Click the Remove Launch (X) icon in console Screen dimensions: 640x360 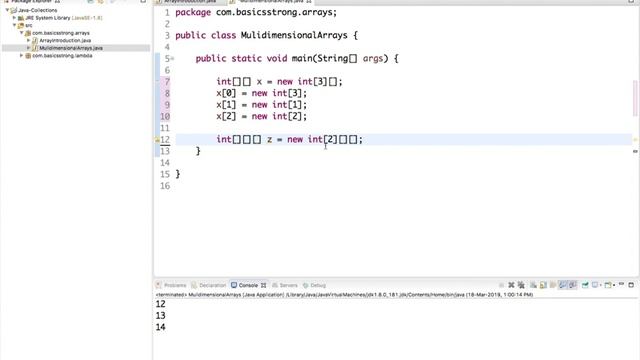[x=511, y=285]
